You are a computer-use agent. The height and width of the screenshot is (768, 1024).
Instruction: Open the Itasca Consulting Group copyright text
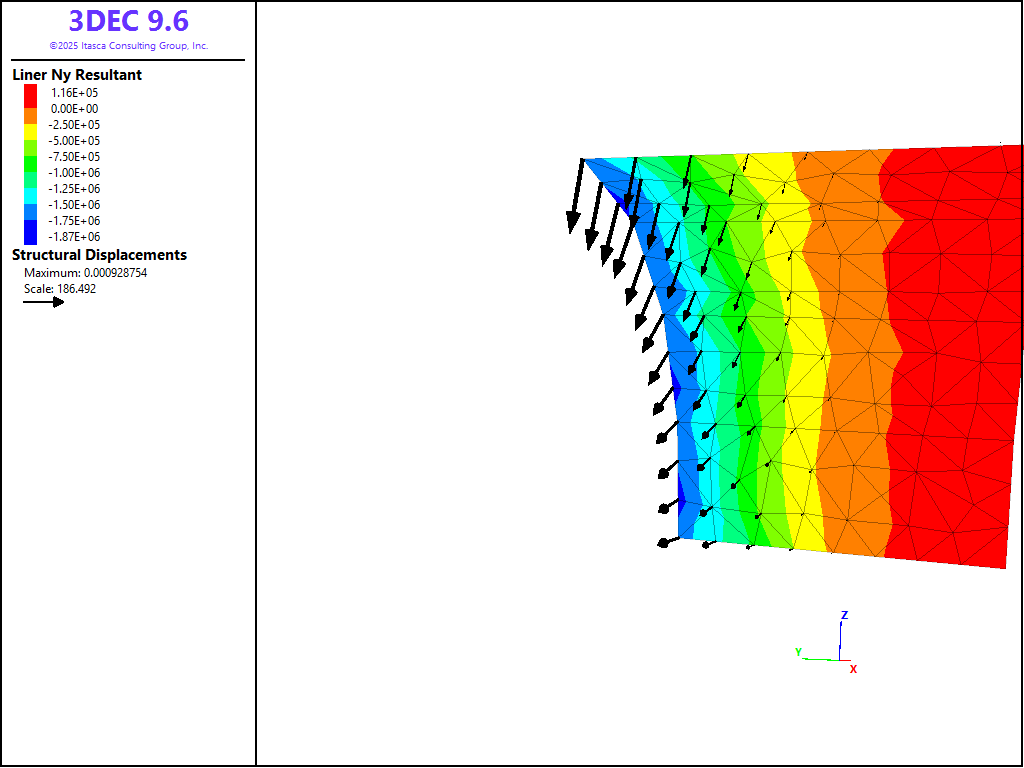[128, 46]
